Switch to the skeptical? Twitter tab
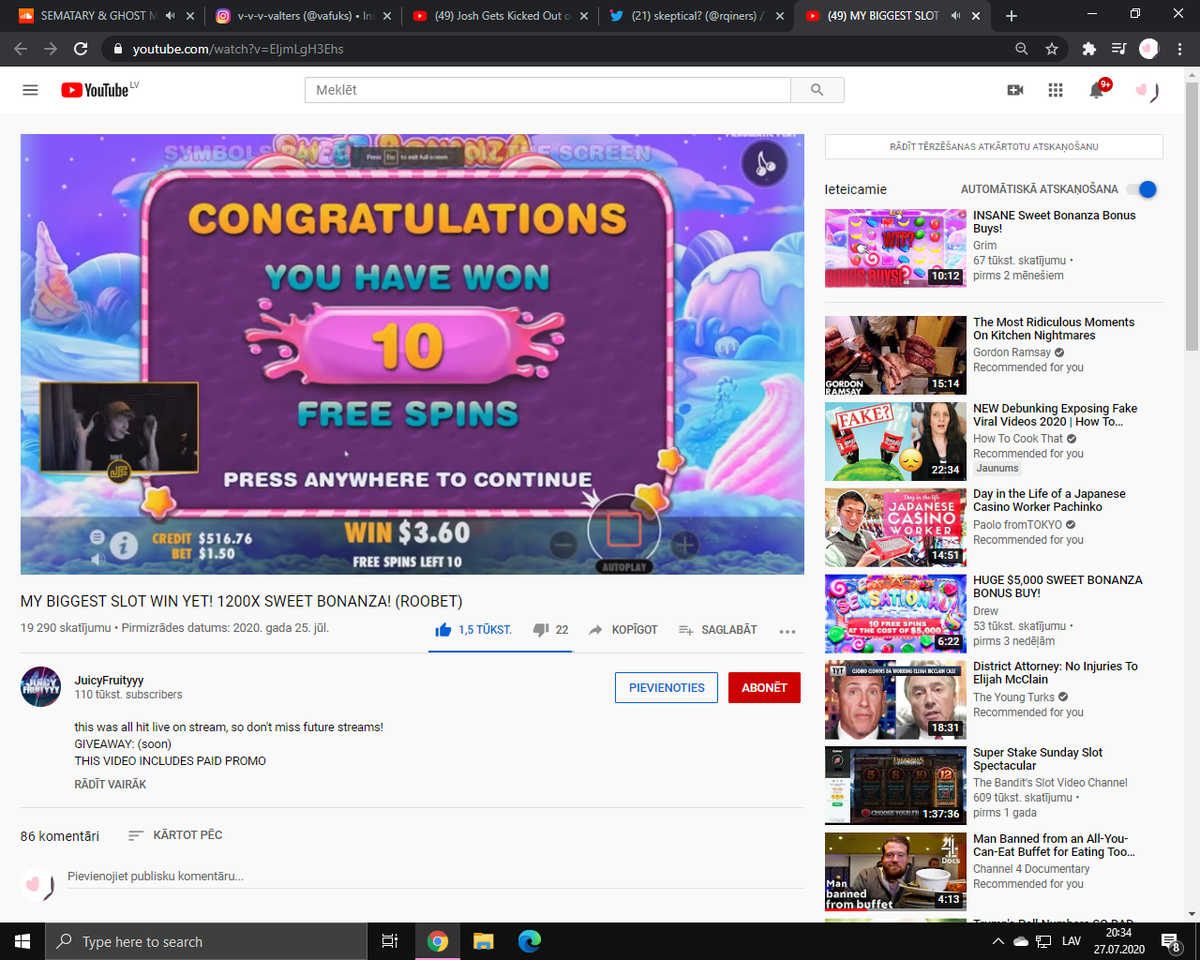The height and width of the screenshot is (960, 1200). pyautogui.click(x=696, y=16)
